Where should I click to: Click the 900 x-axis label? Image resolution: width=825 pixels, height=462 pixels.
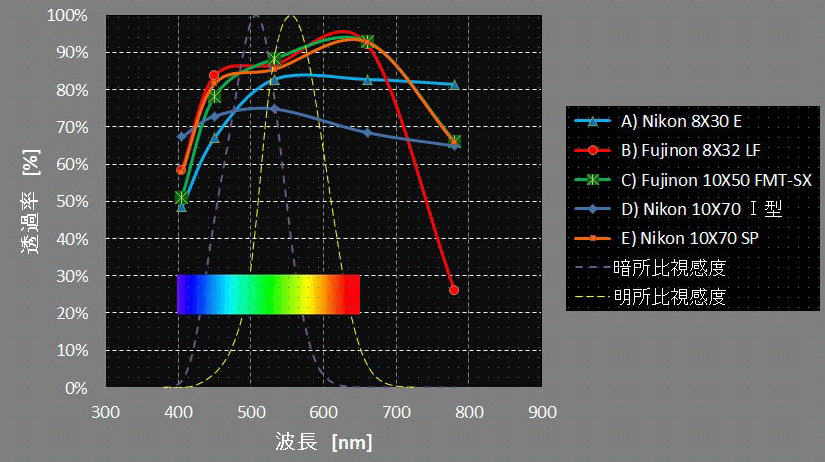pyautogui.click(x=542, y=412)
